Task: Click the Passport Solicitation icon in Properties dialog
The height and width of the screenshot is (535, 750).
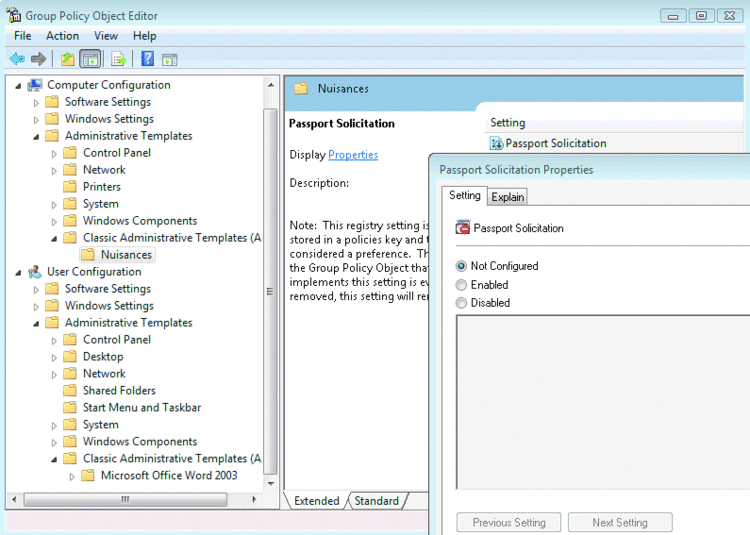Action: (463, 228)
